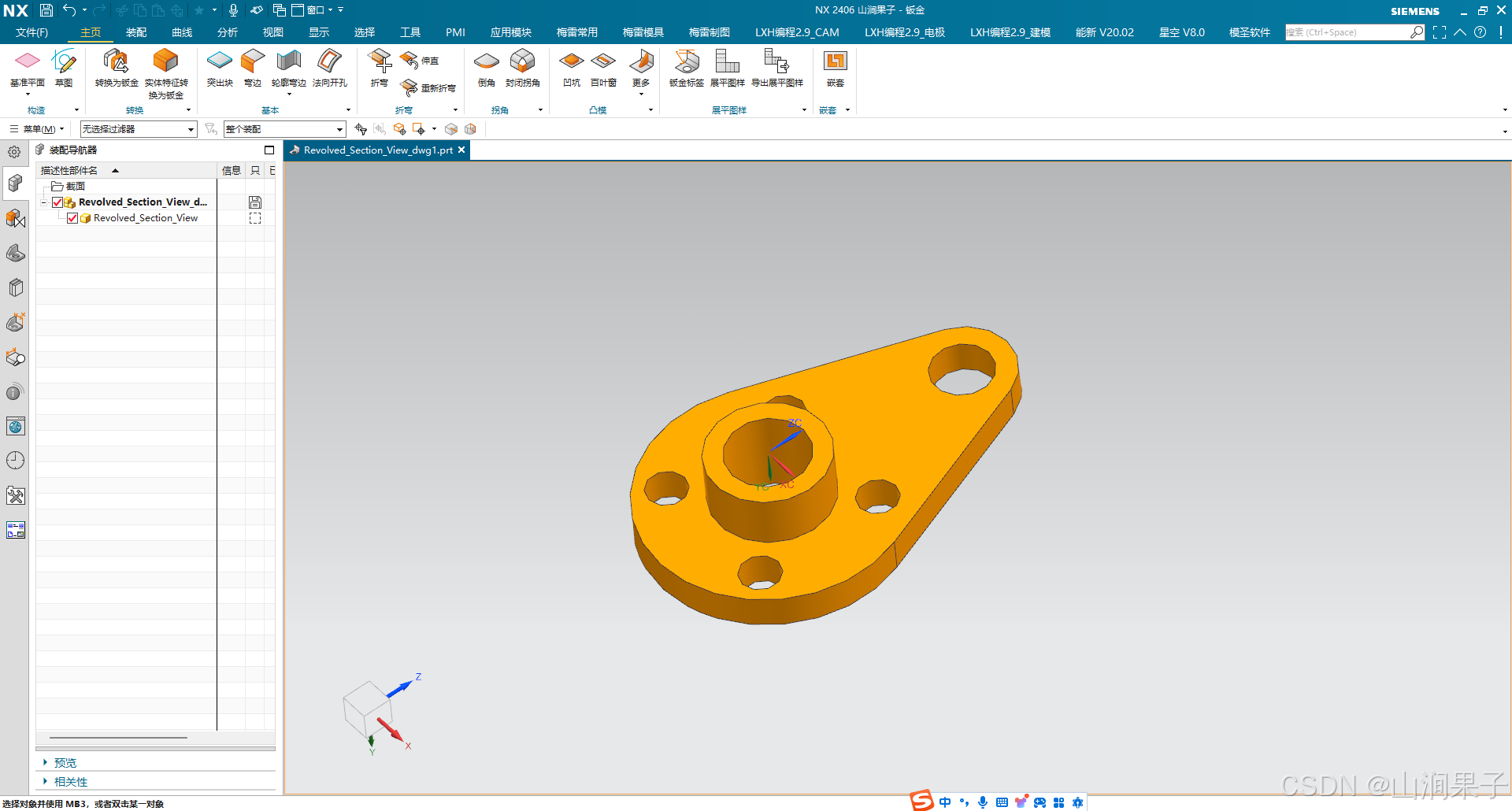Viewport: 1512px width, 811px height.
Task: Open the assembly navigator sidebar icon
Action: pos(16,183)
